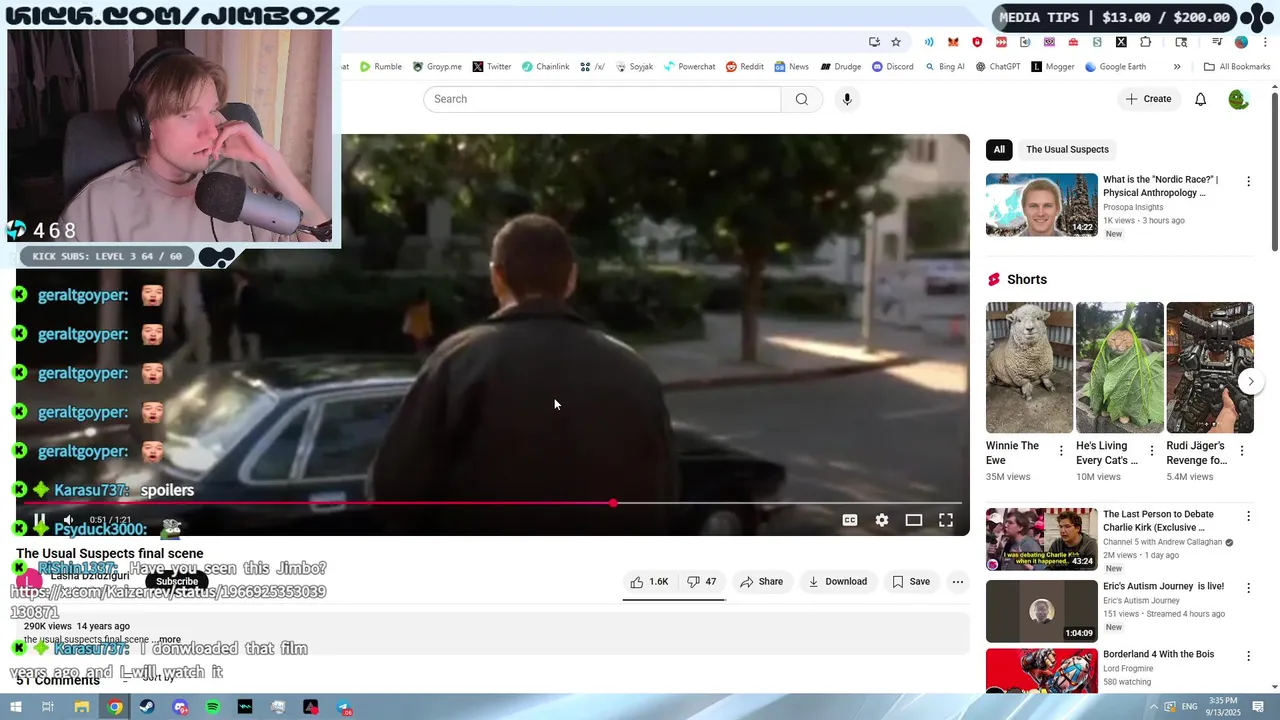Open options for Eric's Autism Journey video
Image resolution: width=1280 pixels, height=720 pixels.
[1248, 588]
